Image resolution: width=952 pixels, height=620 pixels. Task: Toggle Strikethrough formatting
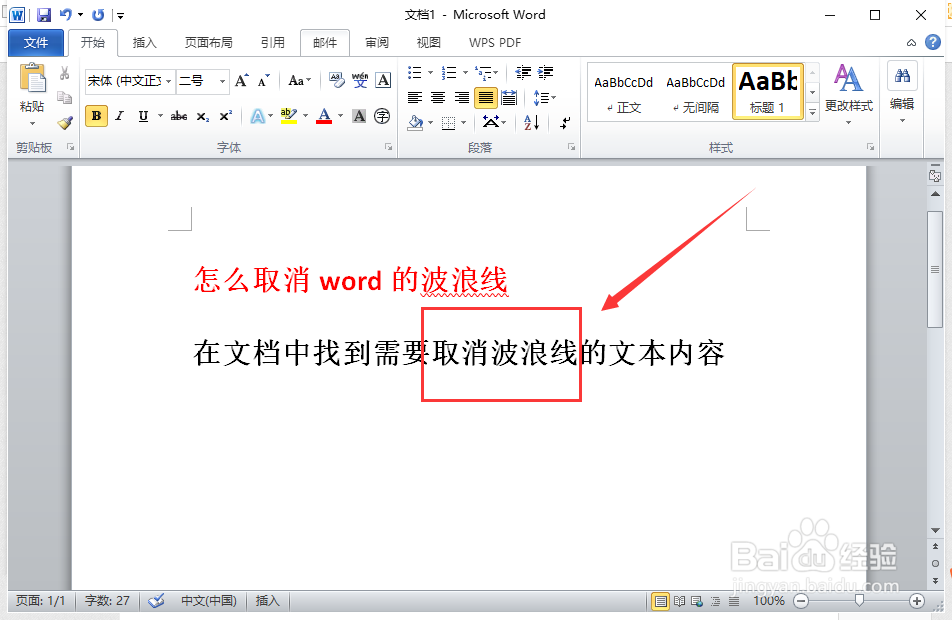[x=178, y=116]
